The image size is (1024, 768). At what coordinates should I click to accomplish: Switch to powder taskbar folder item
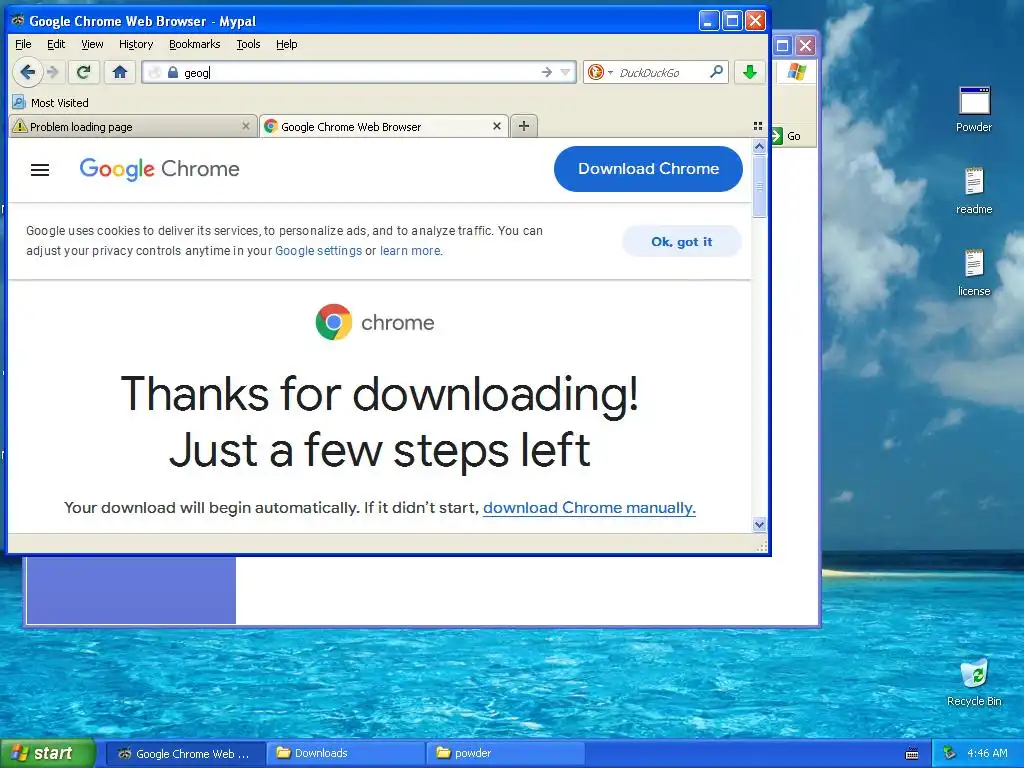point(506,754)
